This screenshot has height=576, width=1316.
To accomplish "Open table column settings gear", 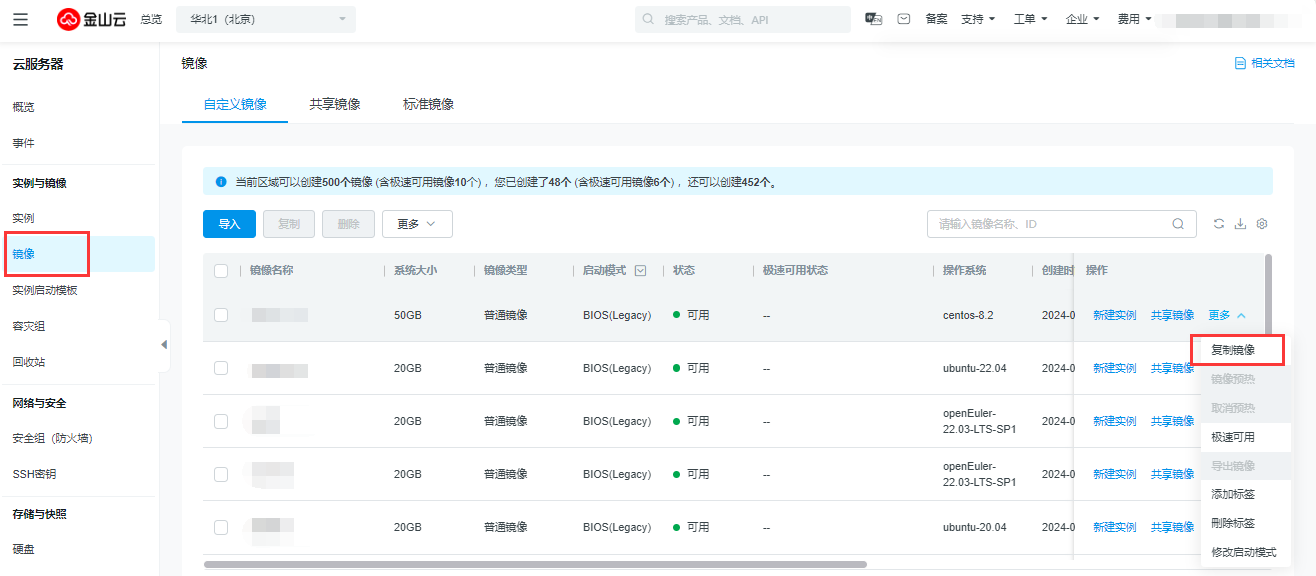I will click(x=1262, y=224).
